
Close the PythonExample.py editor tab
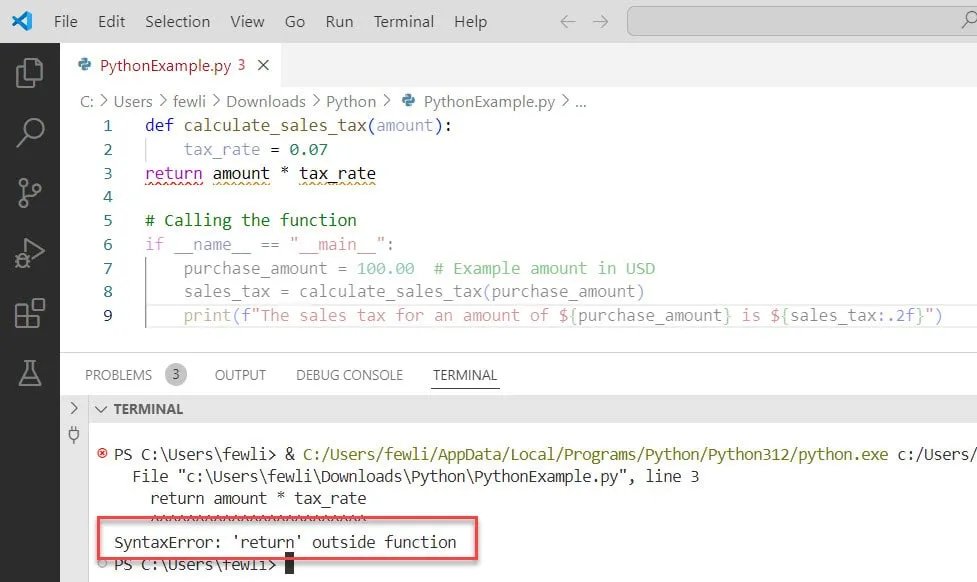pos(264,66)
